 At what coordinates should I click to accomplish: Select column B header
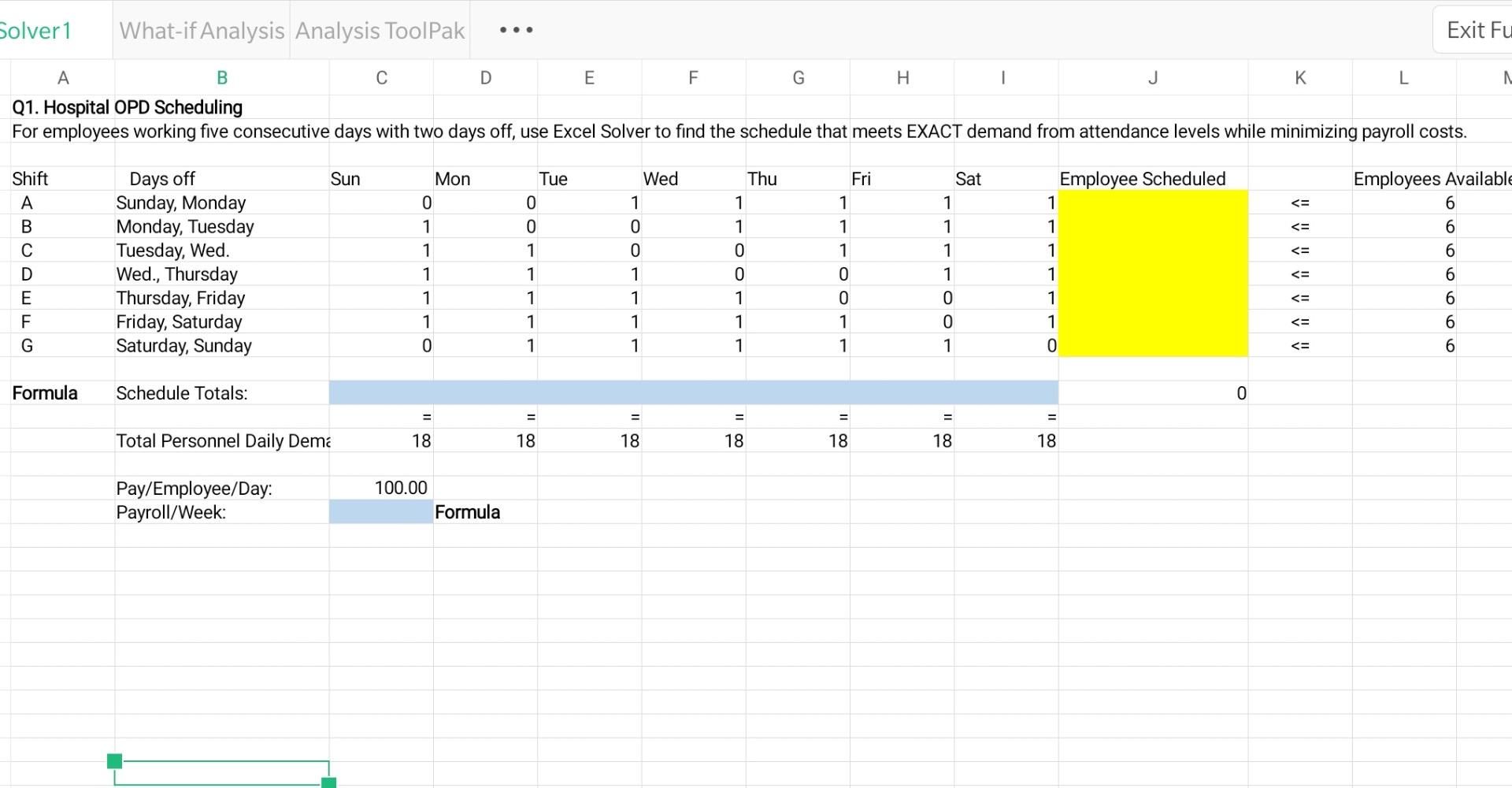click(221, 77)
